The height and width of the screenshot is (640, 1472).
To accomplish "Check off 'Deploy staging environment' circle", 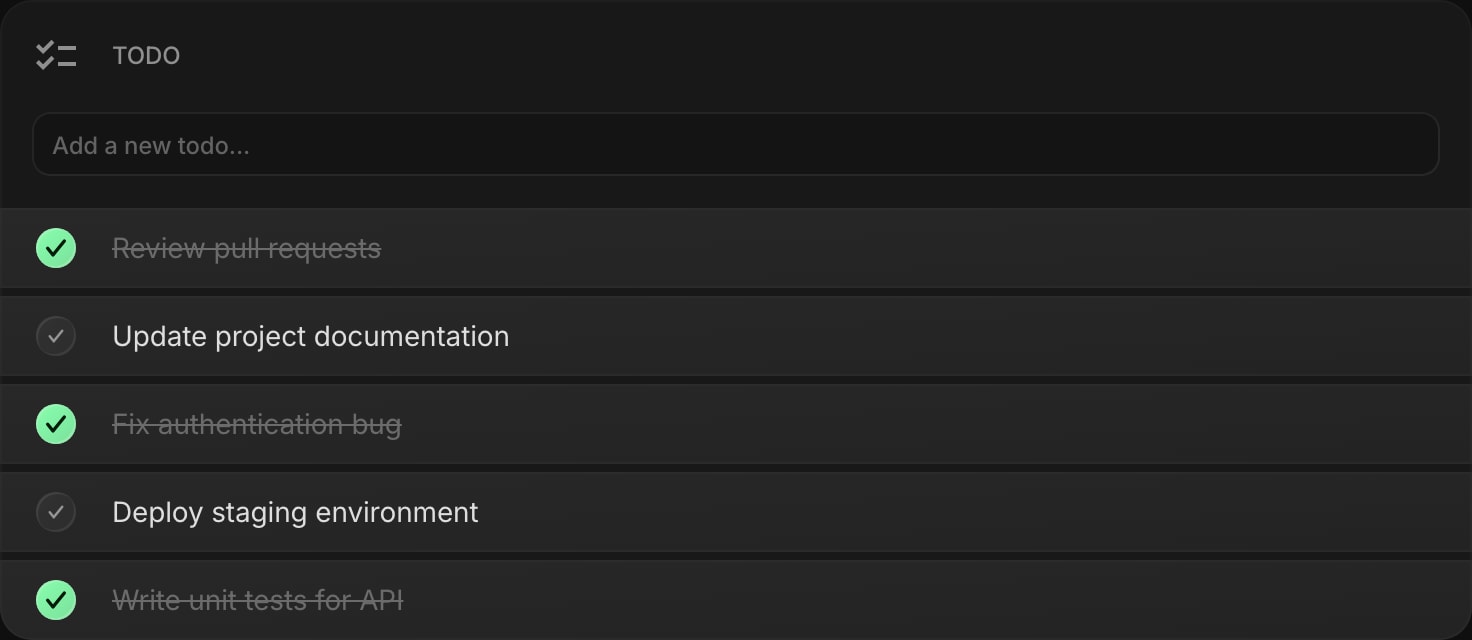I will tap(56, 512).
